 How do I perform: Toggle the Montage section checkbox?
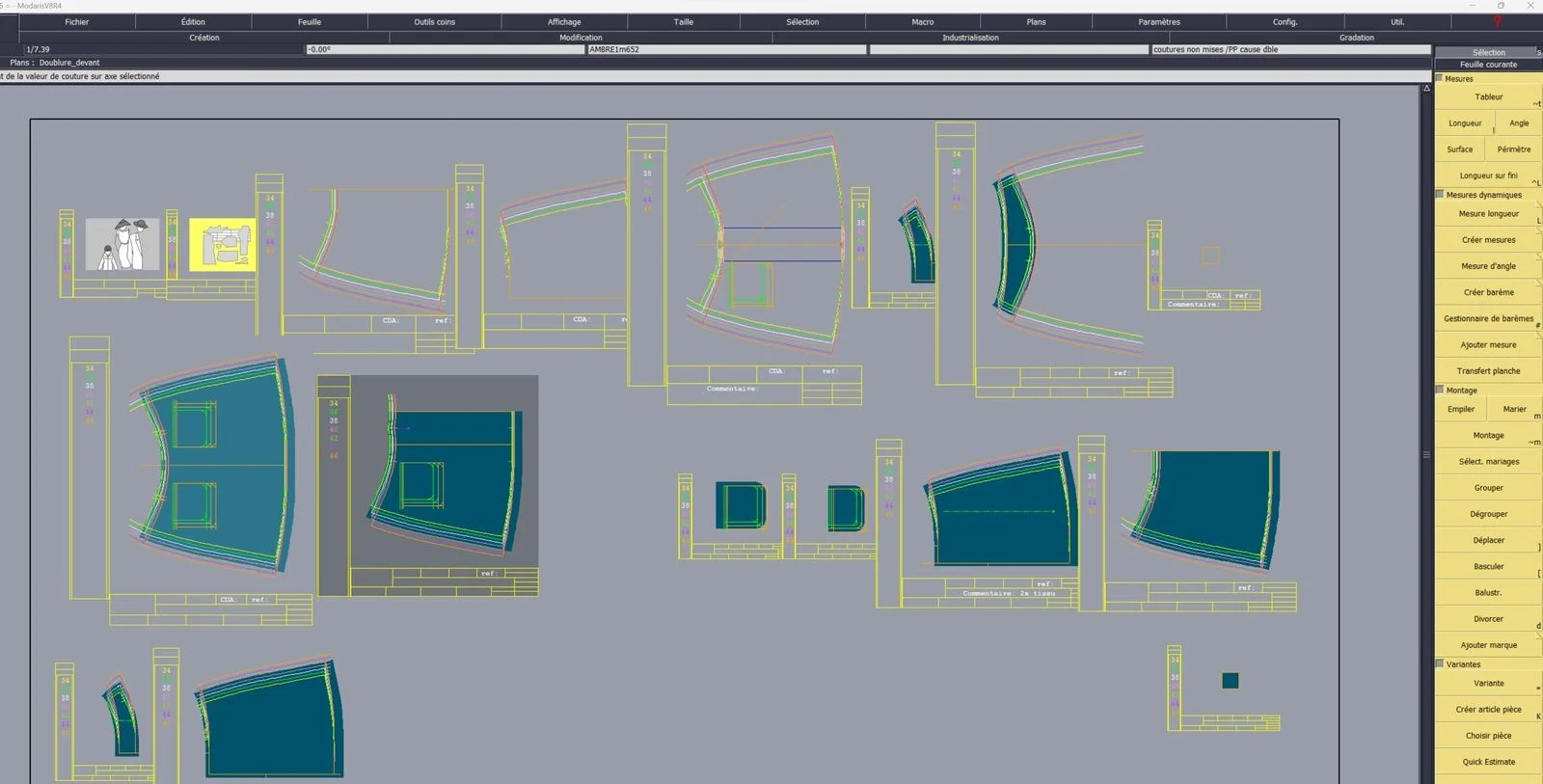(x=1440, y=390)
